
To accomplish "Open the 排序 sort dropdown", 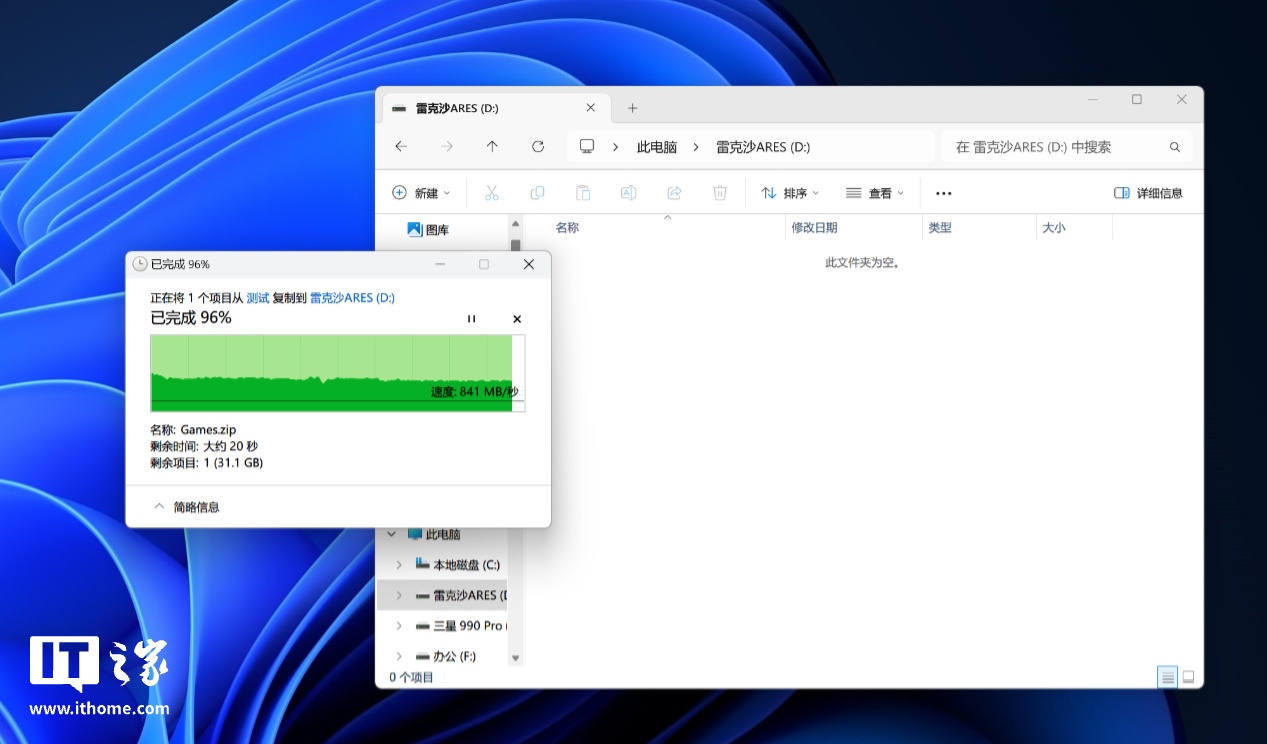I will pyautogui.click(x=790, y=193).
